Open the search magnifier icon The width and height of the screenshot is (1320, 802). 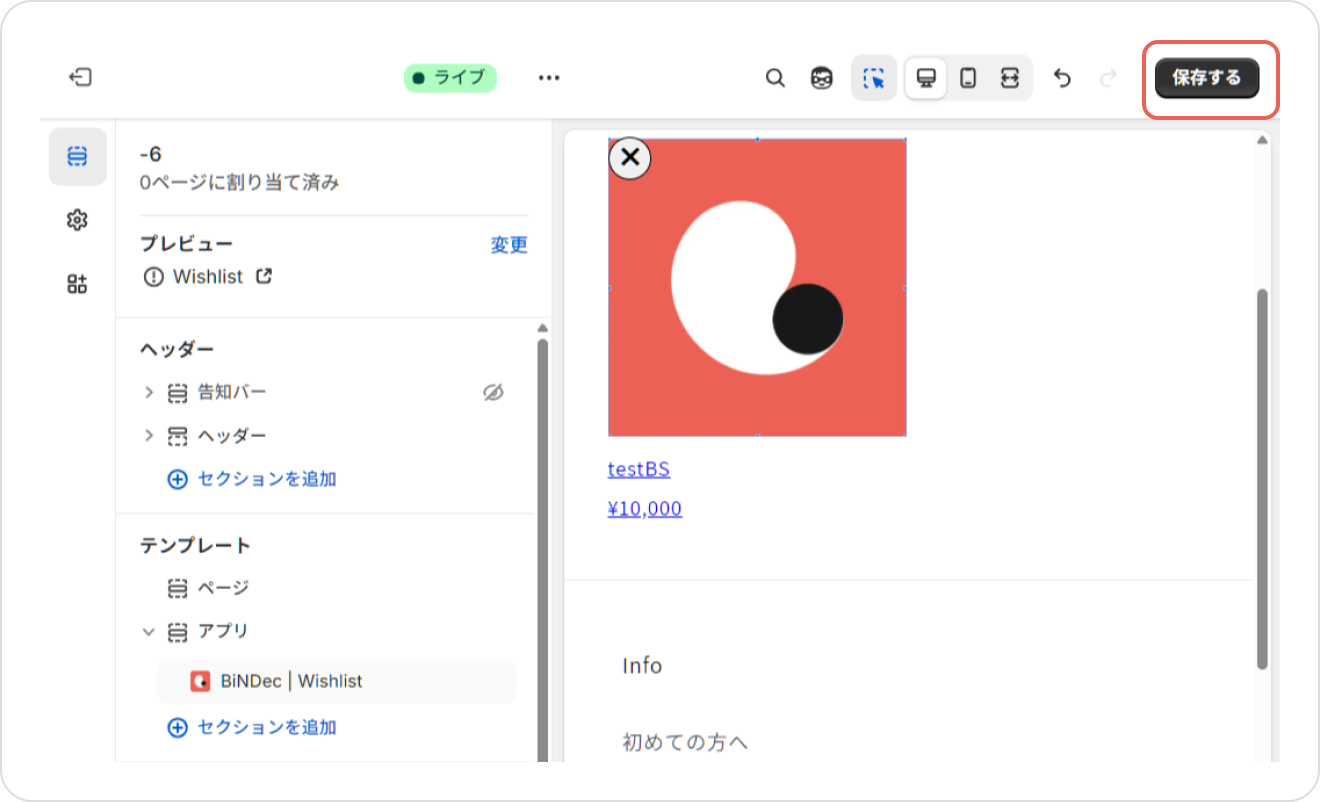pyautogui.click(x=775, y=78)
